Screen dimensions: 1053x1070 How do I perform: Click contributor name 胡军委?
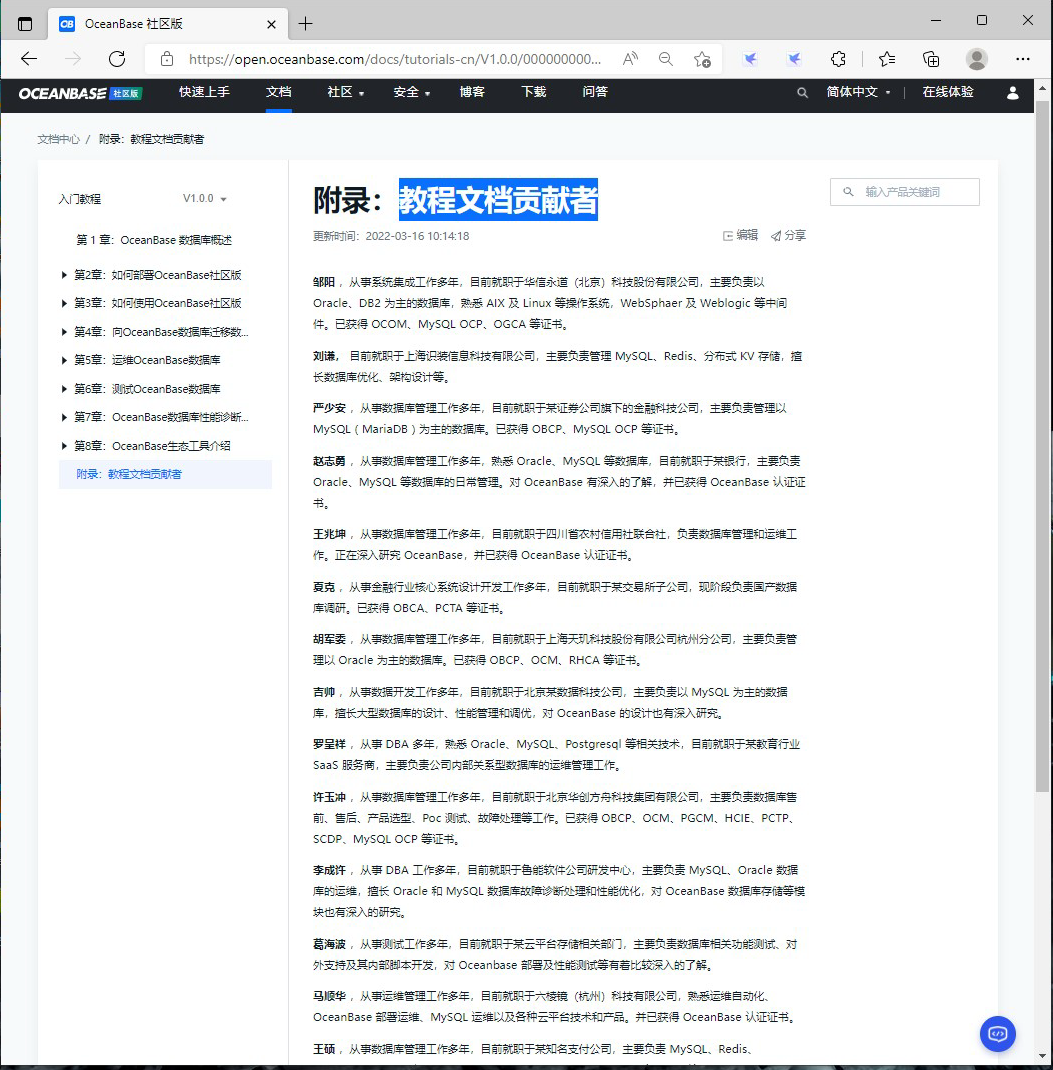click(x=330, y=639)
